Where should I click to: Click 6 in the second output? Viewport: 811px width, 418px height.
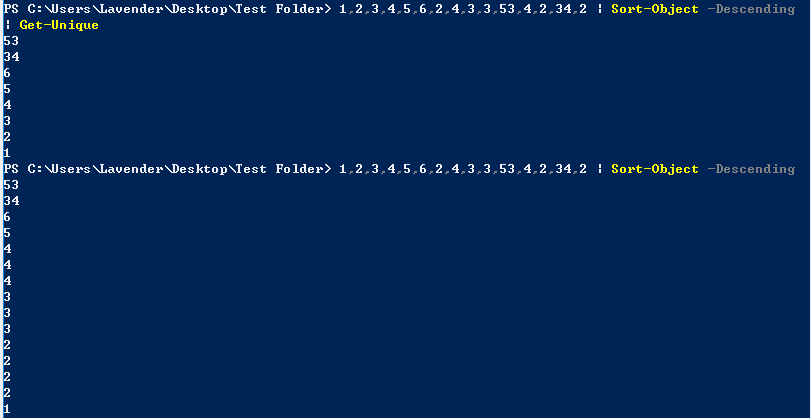[x=7, y=217]
